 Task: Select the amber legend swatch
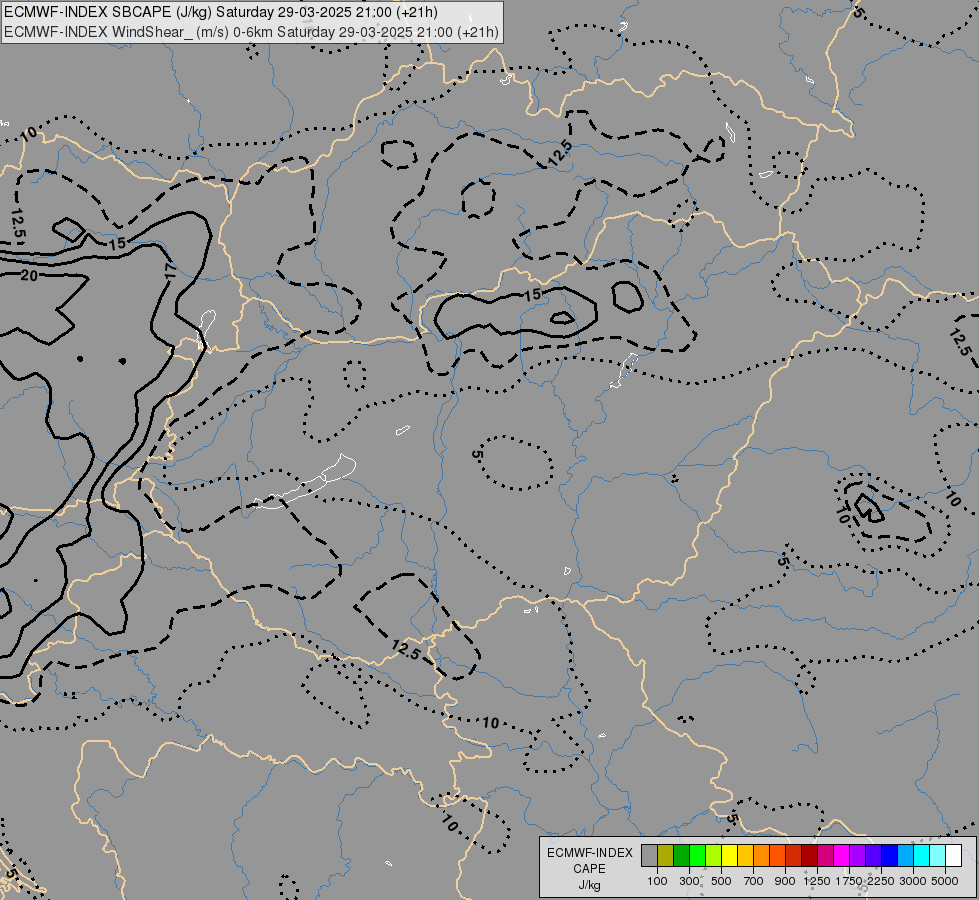click(745, 856)
